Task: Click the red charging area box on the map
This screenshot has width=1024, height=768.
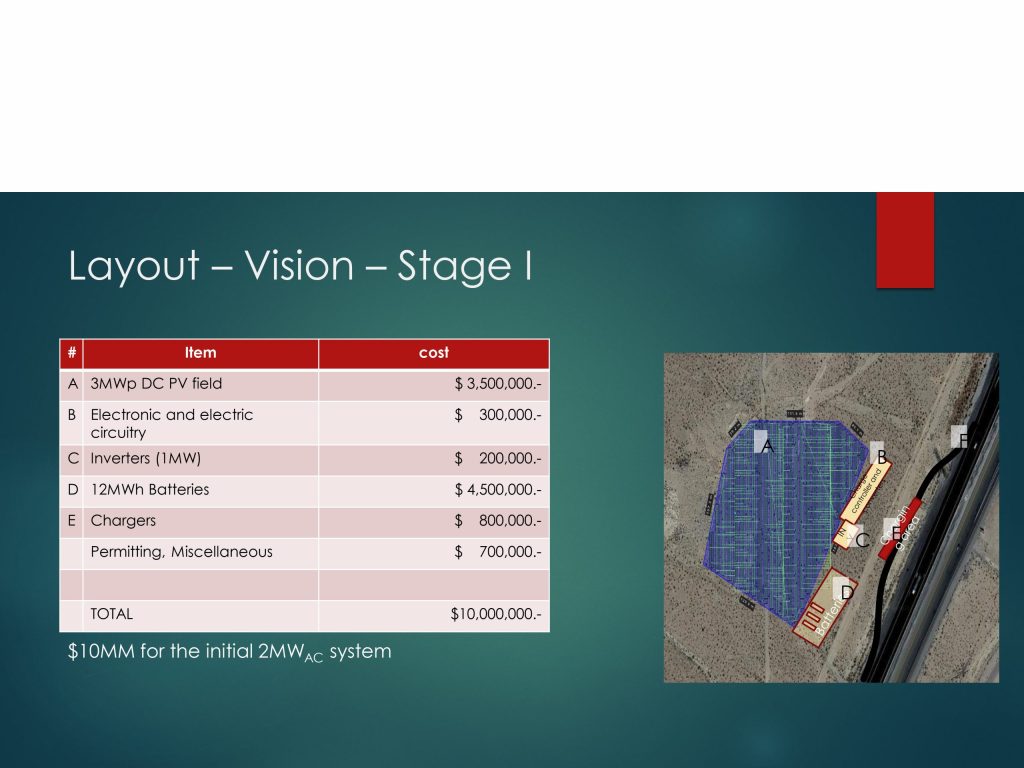Action: tap(901, 529)
